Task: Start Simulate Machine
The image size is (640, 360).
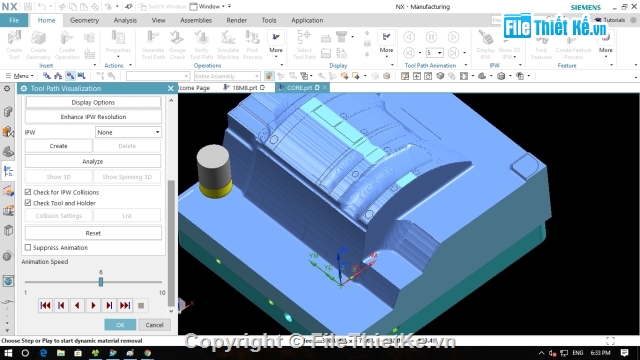Action: point(228,44)
